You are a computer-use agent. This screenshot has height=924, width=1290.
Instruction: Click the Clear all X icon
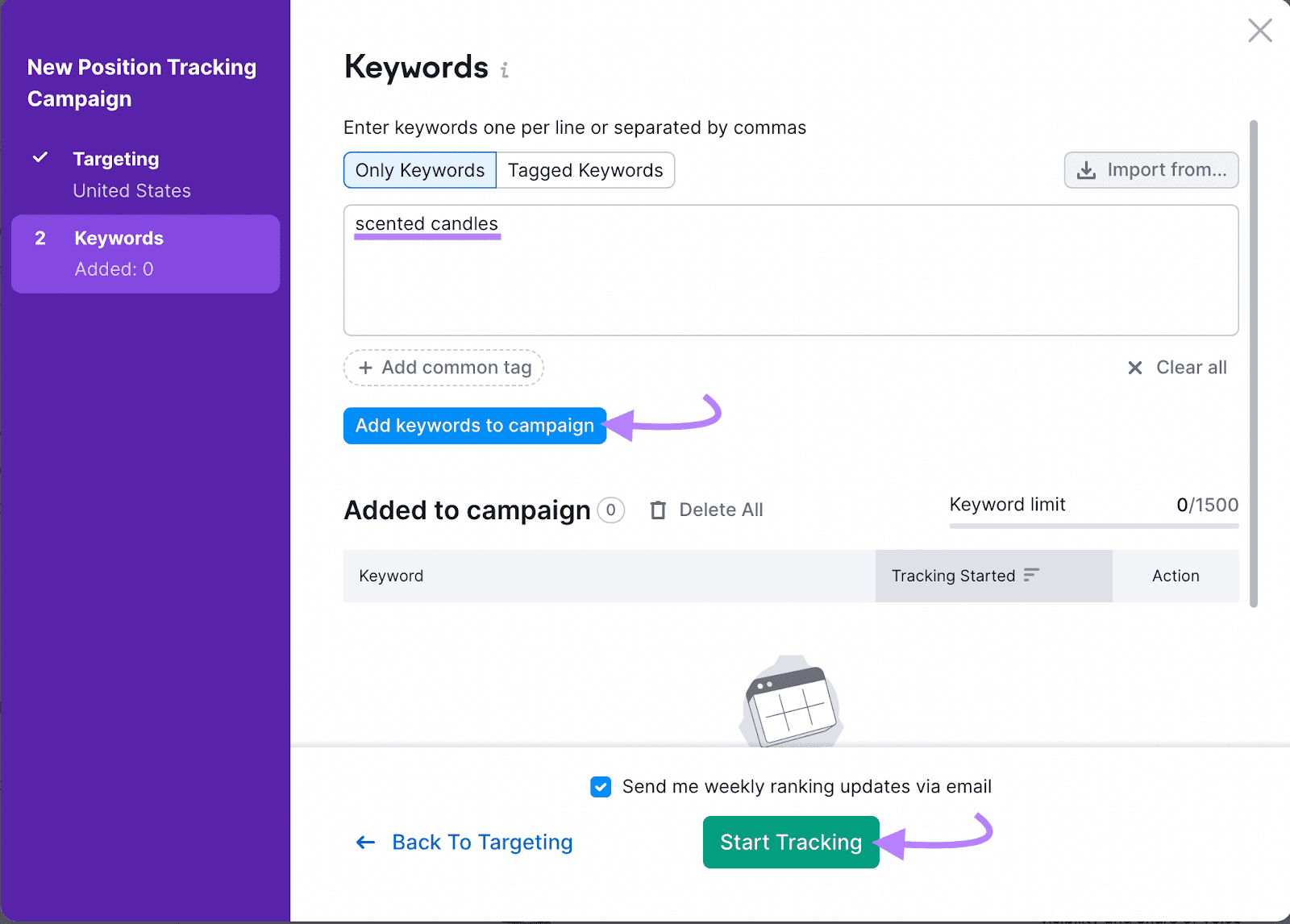1135,368
